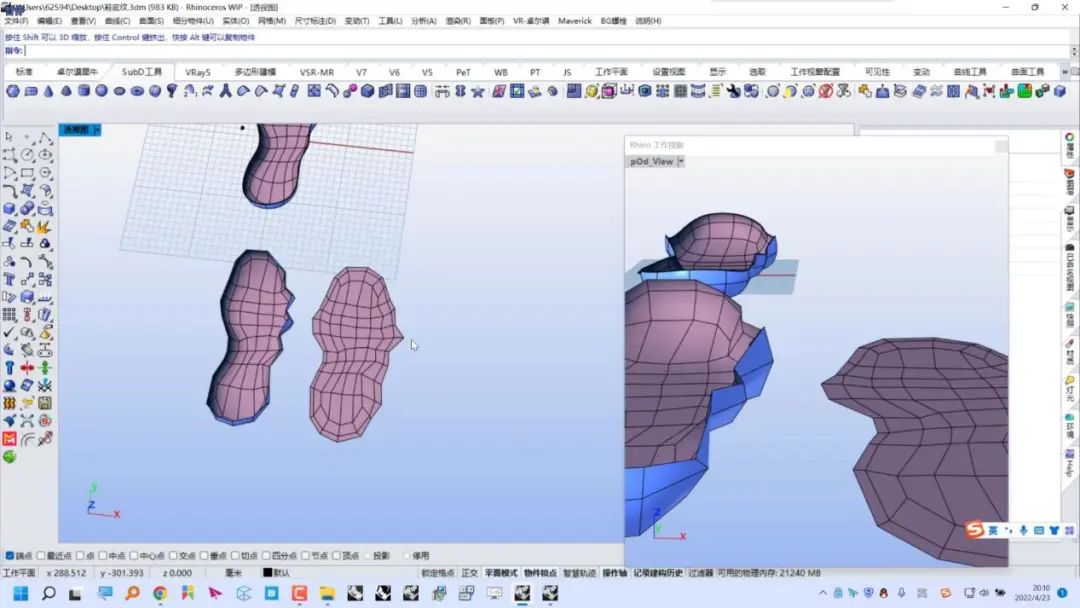Viewport: 1080px width, 608px height.
Task: Switch to the VSR-MR toolbar tab
Action: point(317,72)
